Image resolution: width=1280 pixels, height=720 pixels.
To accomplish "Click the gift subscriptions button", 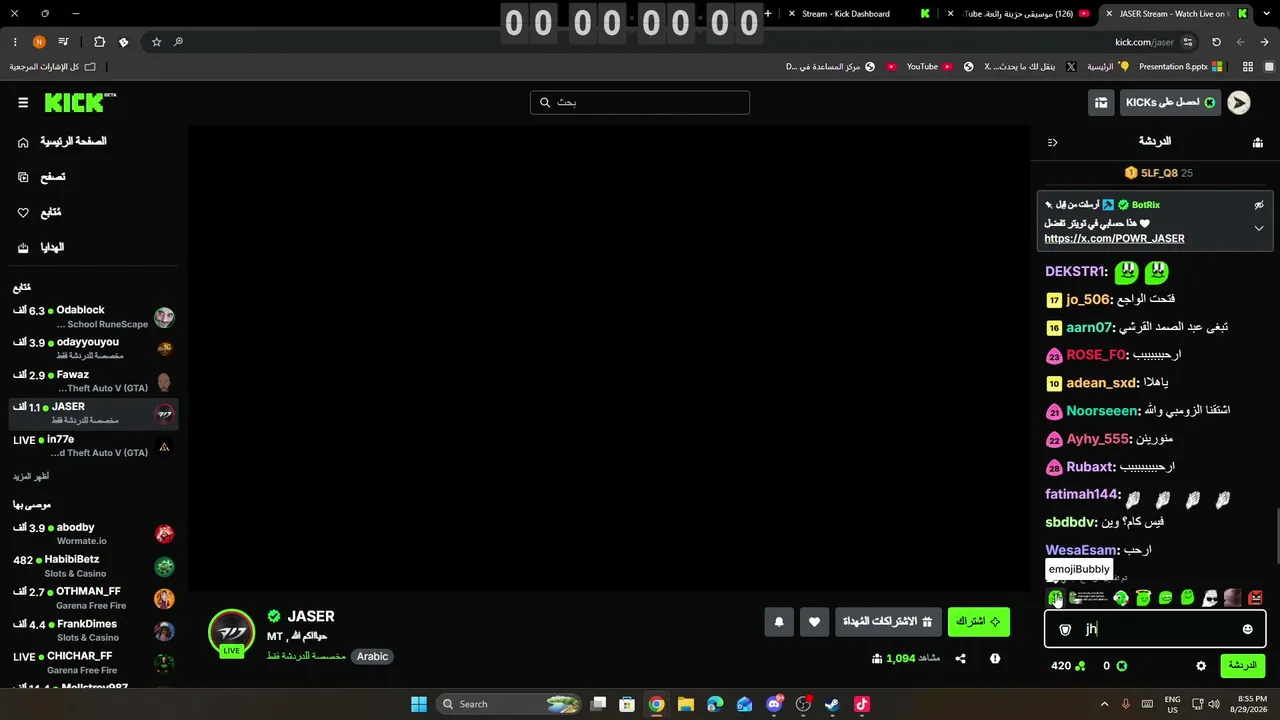I will (888, 622).
